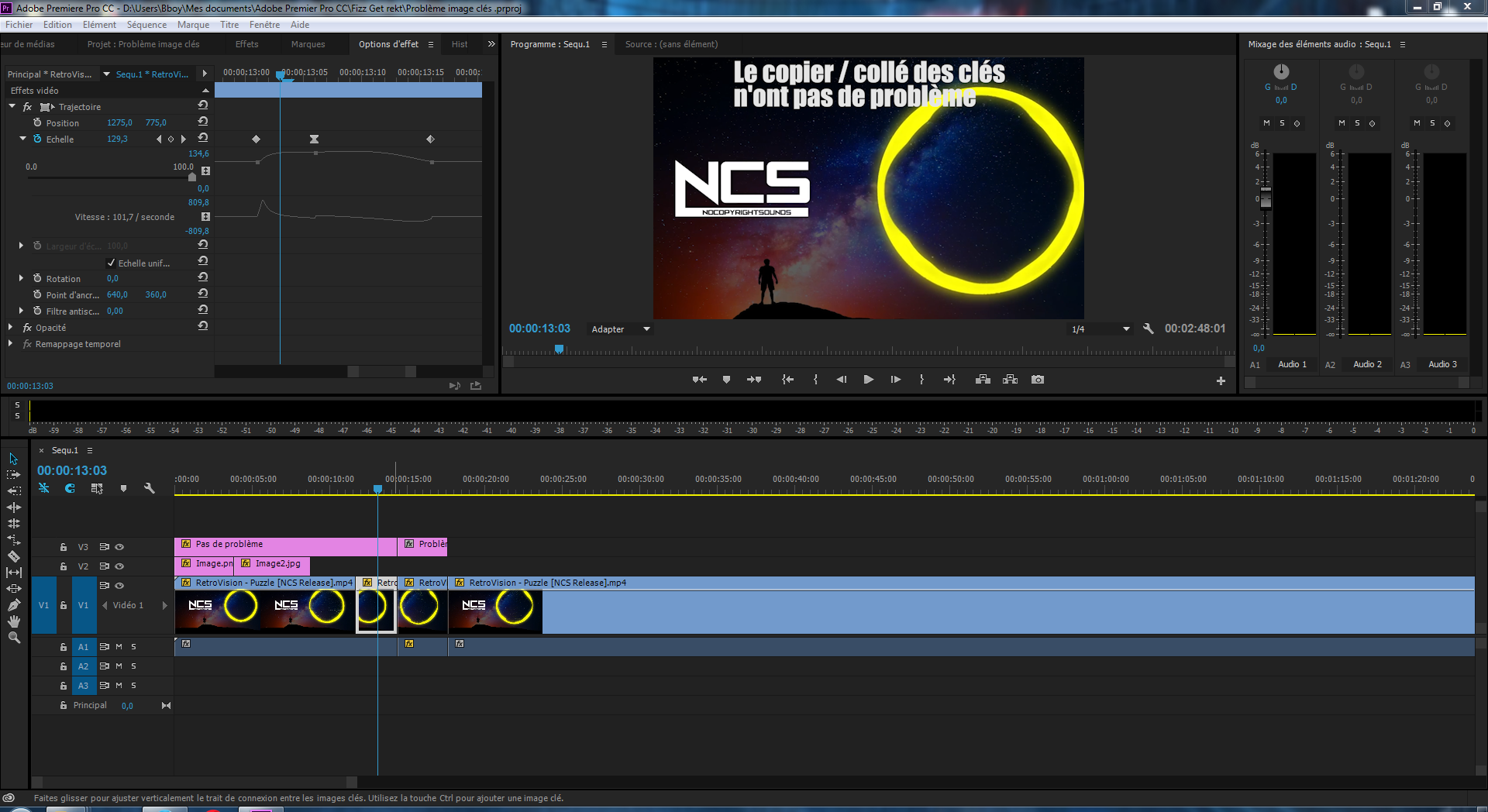Add marker in timeline header
The image size is (1488, 812).
(x=123, y=488)
